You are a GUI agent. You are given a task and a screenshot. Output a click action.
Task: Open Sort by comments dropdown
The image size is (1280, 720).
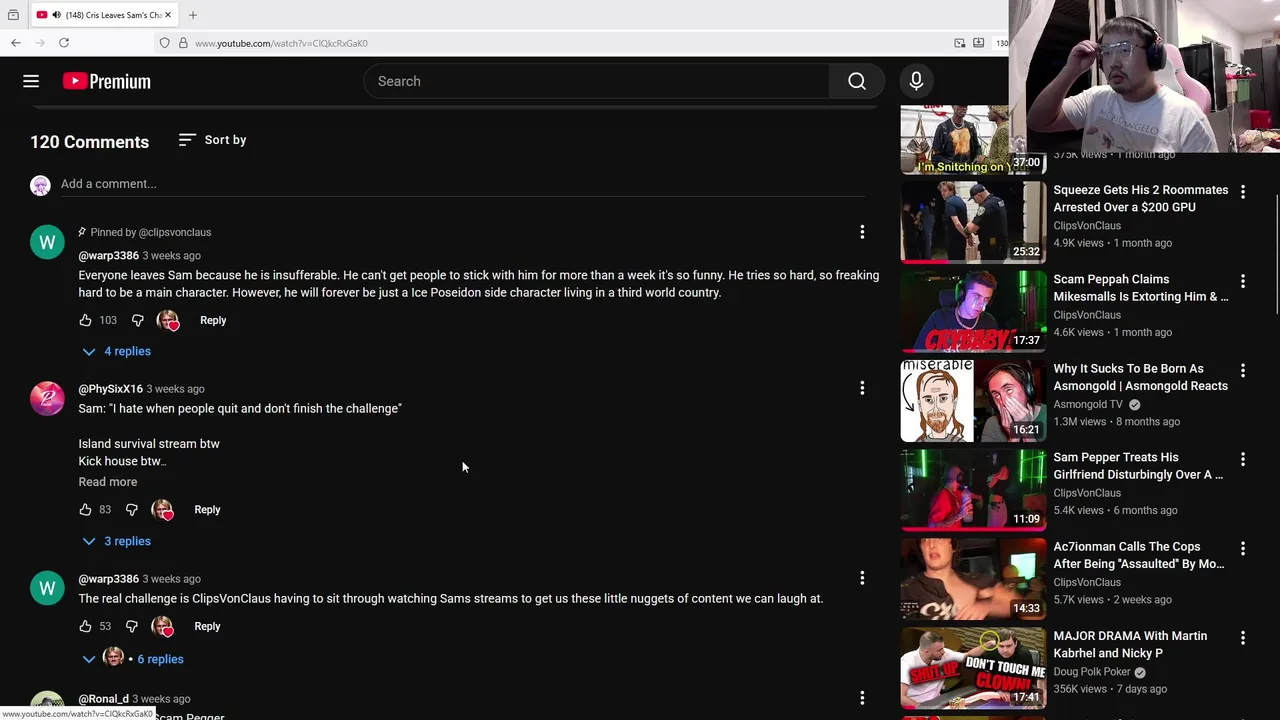click(212, 140)
